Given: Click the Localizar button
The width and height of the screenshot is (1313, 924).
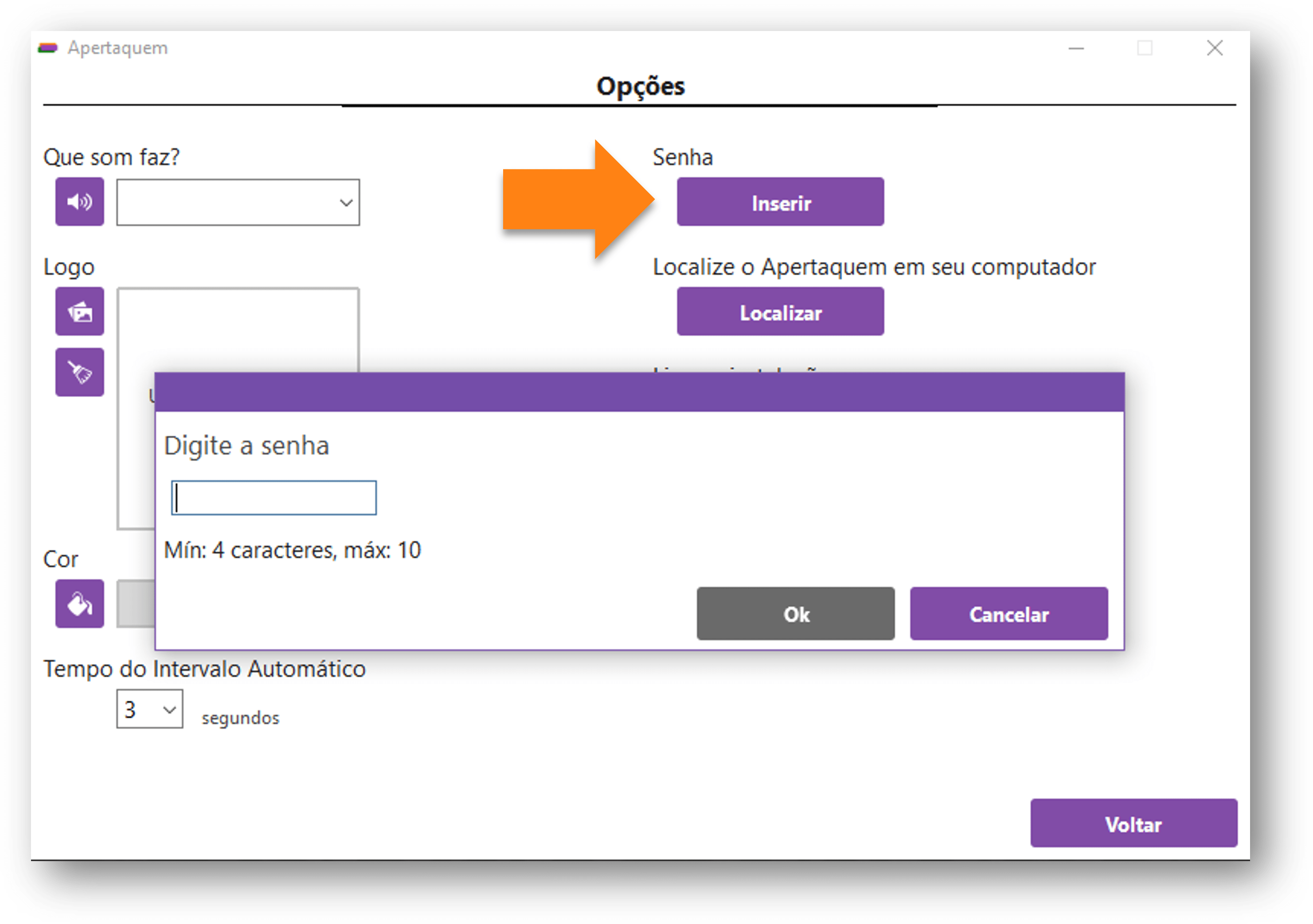Looking at the screenshot, I should (781, 312).
